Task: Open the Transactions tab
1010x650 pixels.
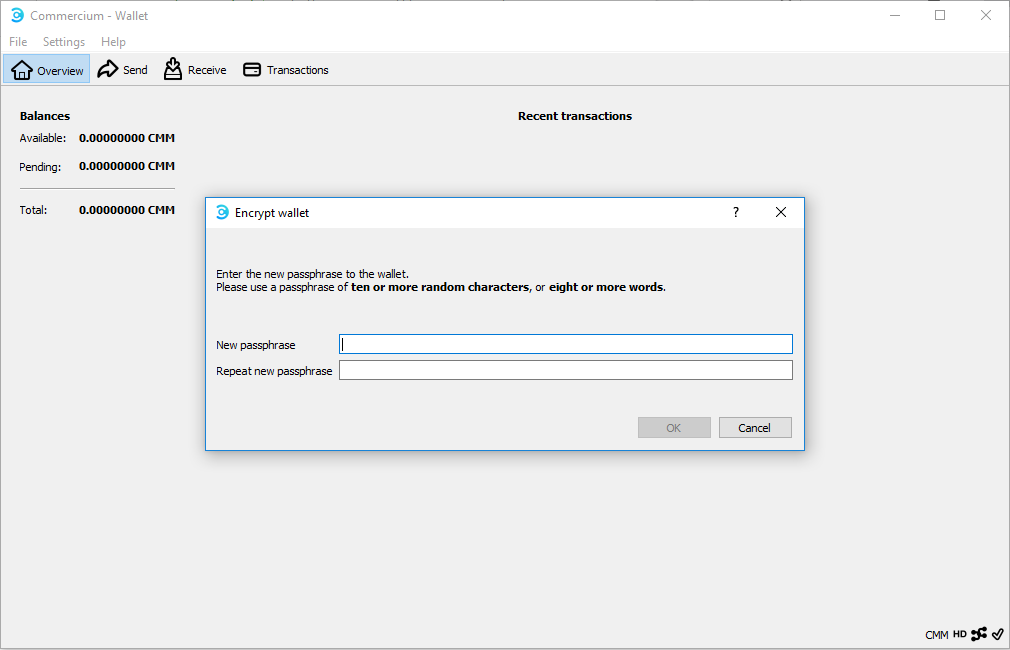Action: pyautogui.click(x=285, y=70)
